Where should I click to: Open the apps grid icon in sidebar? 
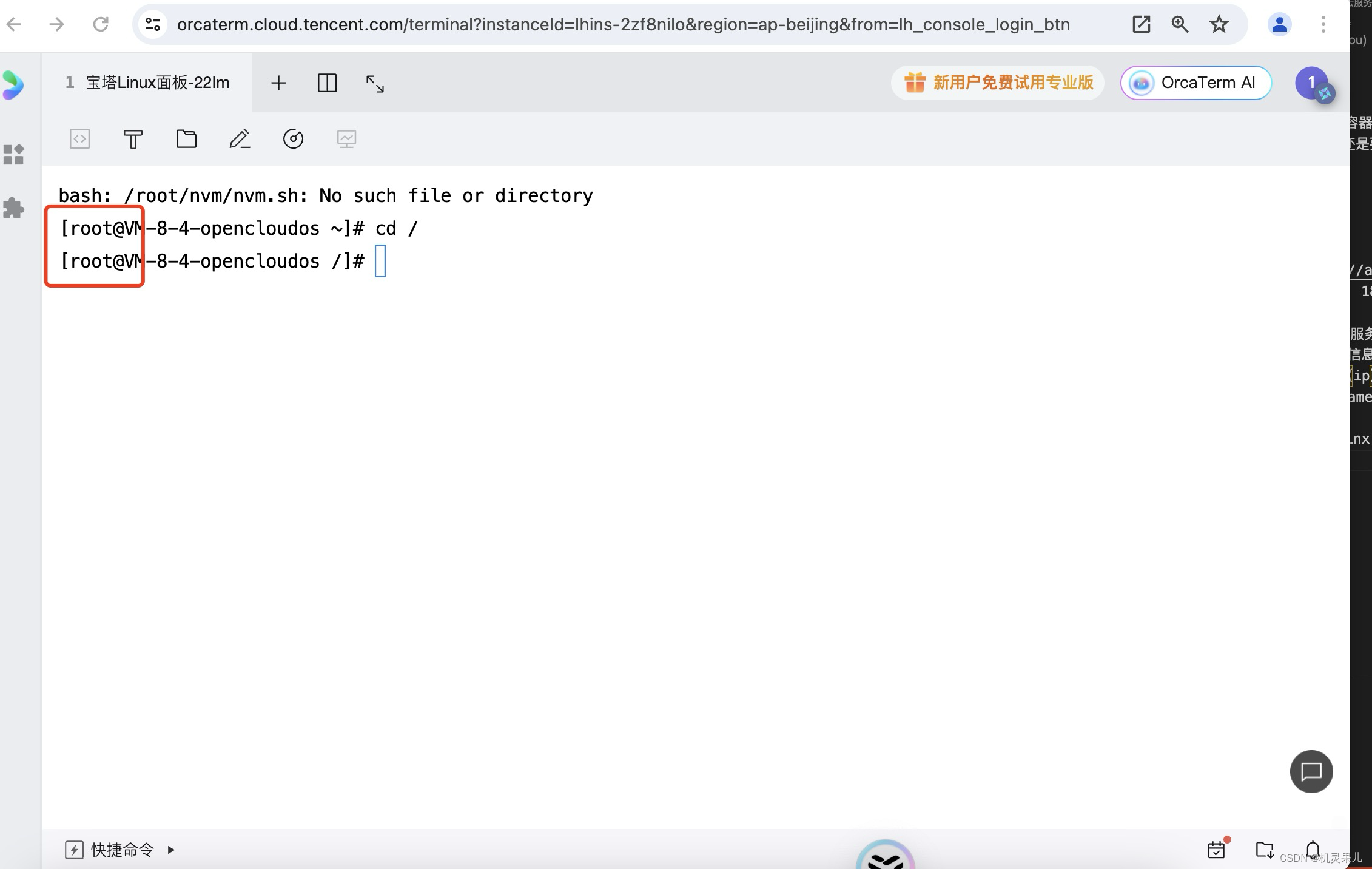[13, 155]
